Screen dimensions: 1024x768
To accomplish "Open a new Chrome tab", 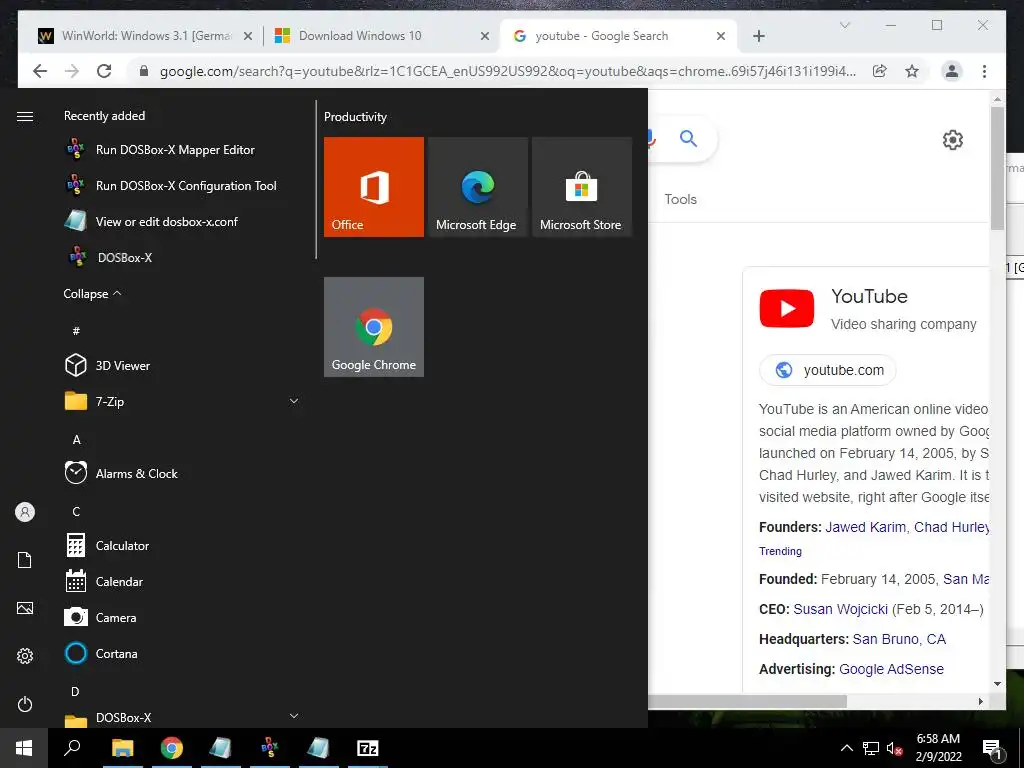I will (x=758, y=36).
